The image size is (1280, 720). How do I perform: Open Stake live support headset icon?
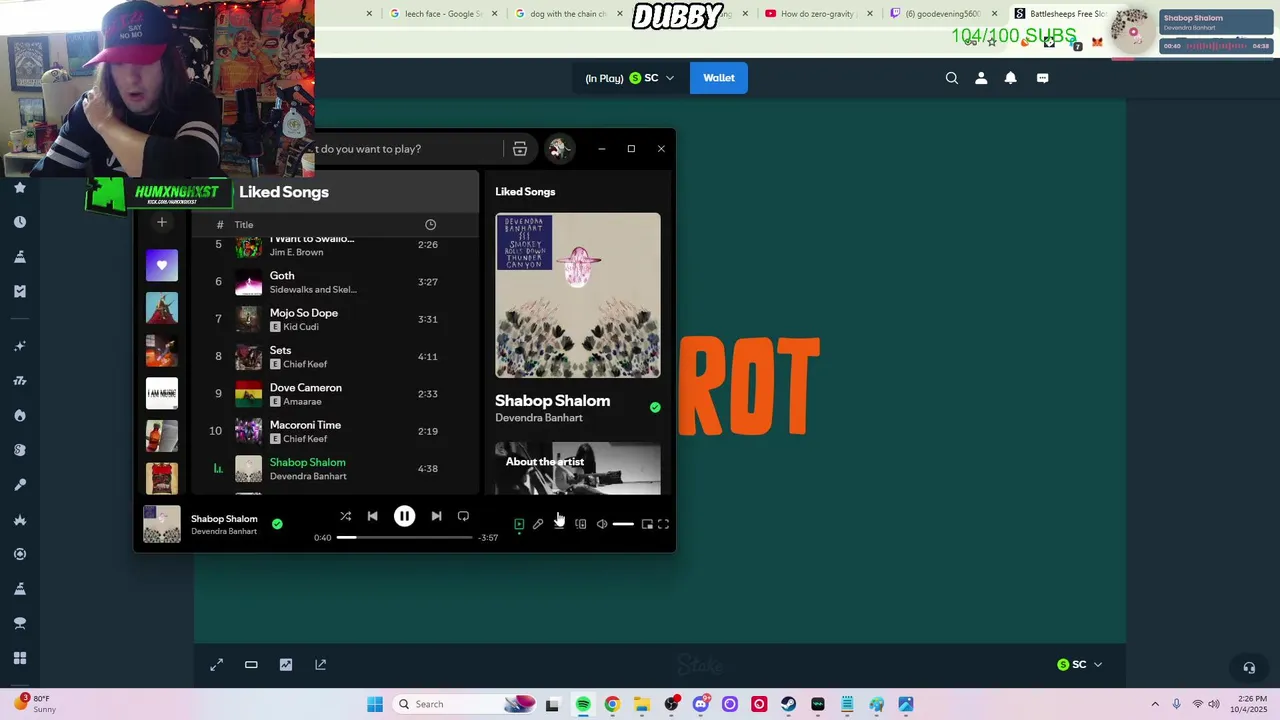click(1249, 668)
